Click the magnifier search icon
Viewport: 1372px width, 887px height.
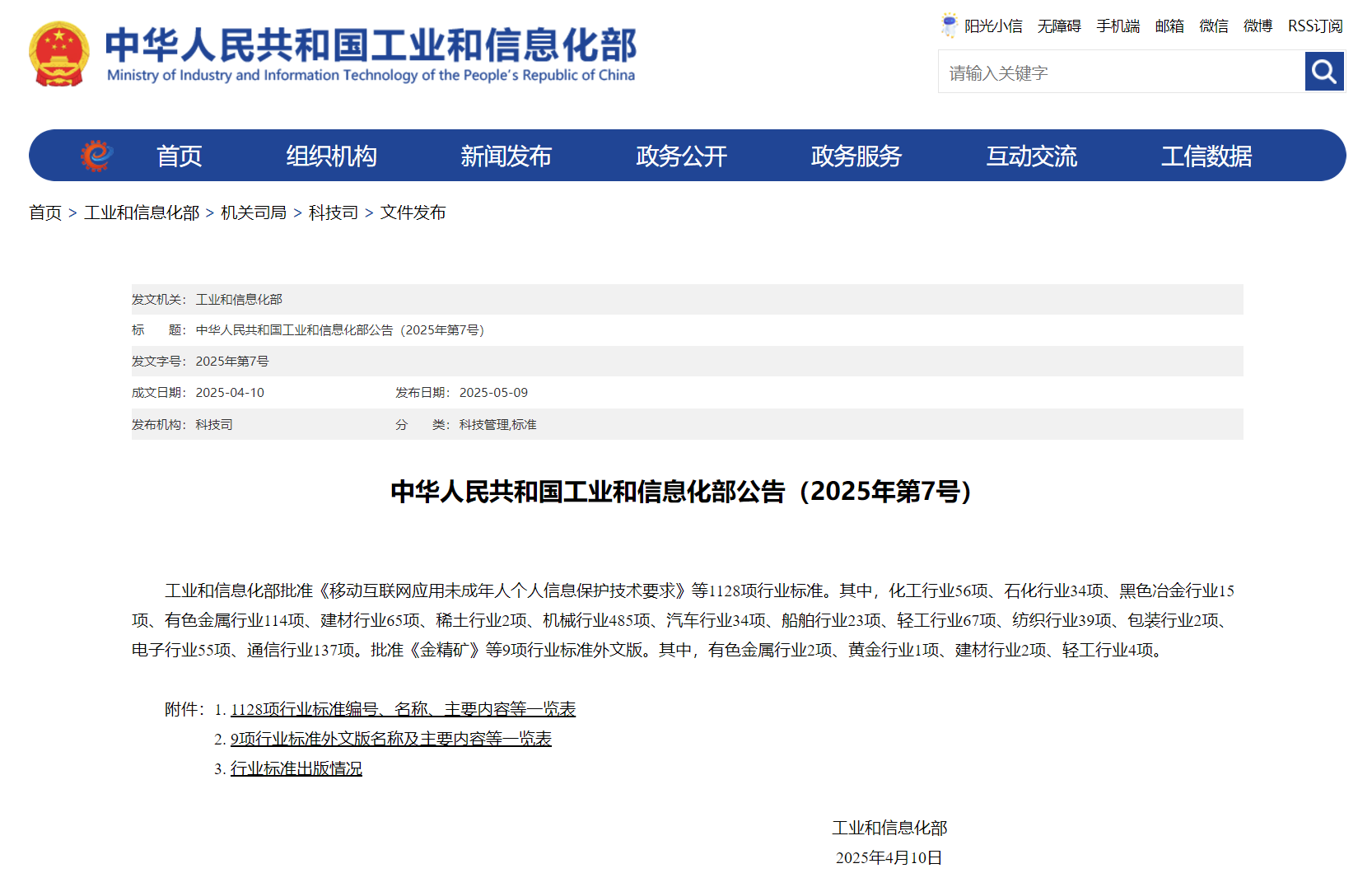1323,72
